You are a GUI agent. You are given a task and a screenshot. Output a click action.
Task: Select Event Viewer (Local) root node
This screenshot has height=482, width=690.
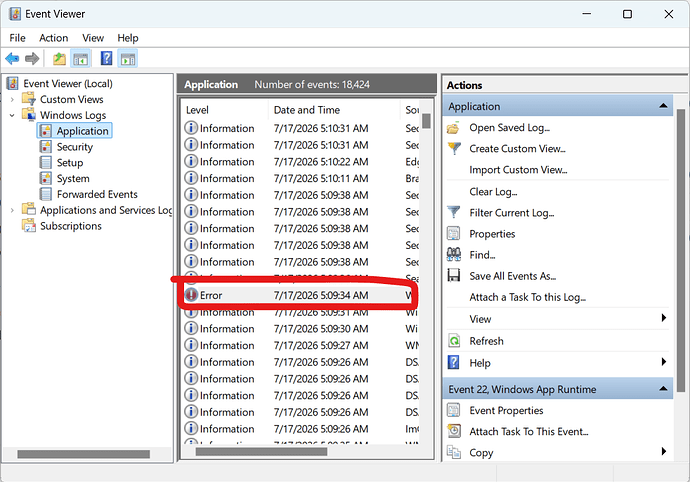(68, 84)
